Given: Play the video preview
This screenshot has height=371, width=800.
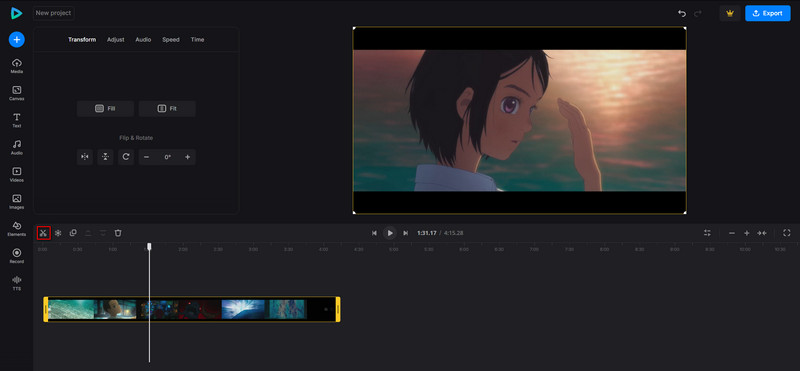Looking at the screenshot, I should [390, 233].
